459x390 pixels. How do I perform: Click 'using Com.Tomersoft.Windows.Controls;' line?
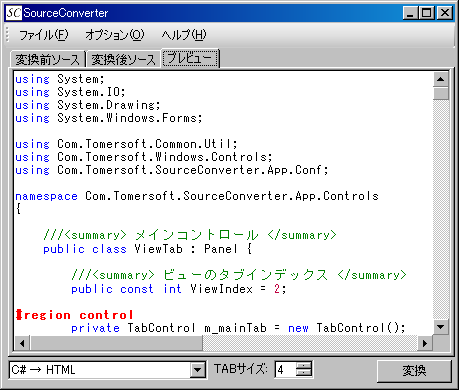[144, 157]
